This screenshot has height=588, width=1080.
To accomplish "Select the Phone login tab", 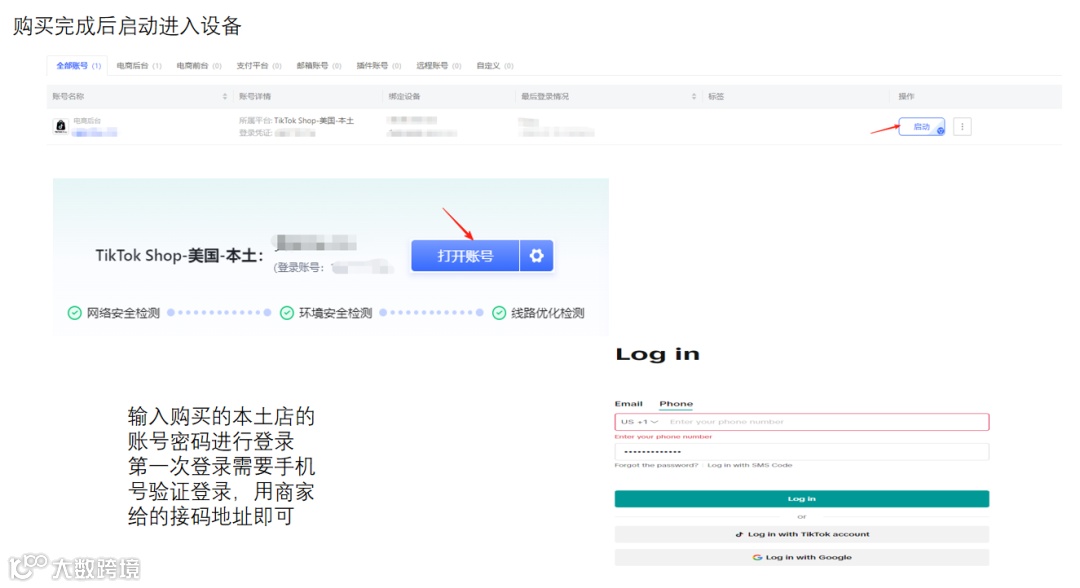I will pyautogui.click(x=676, y=404).
